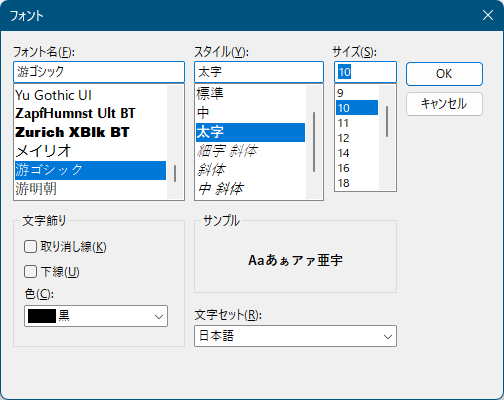This screenshot has width=504, height=400.
Task: Choose size 18 from the size list
Action: pyautogui.click(x=357, y=183)
